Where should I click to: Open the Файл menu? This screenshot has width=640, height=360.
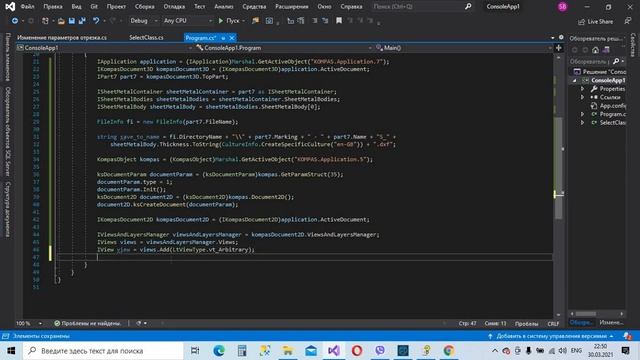(27, 7)
